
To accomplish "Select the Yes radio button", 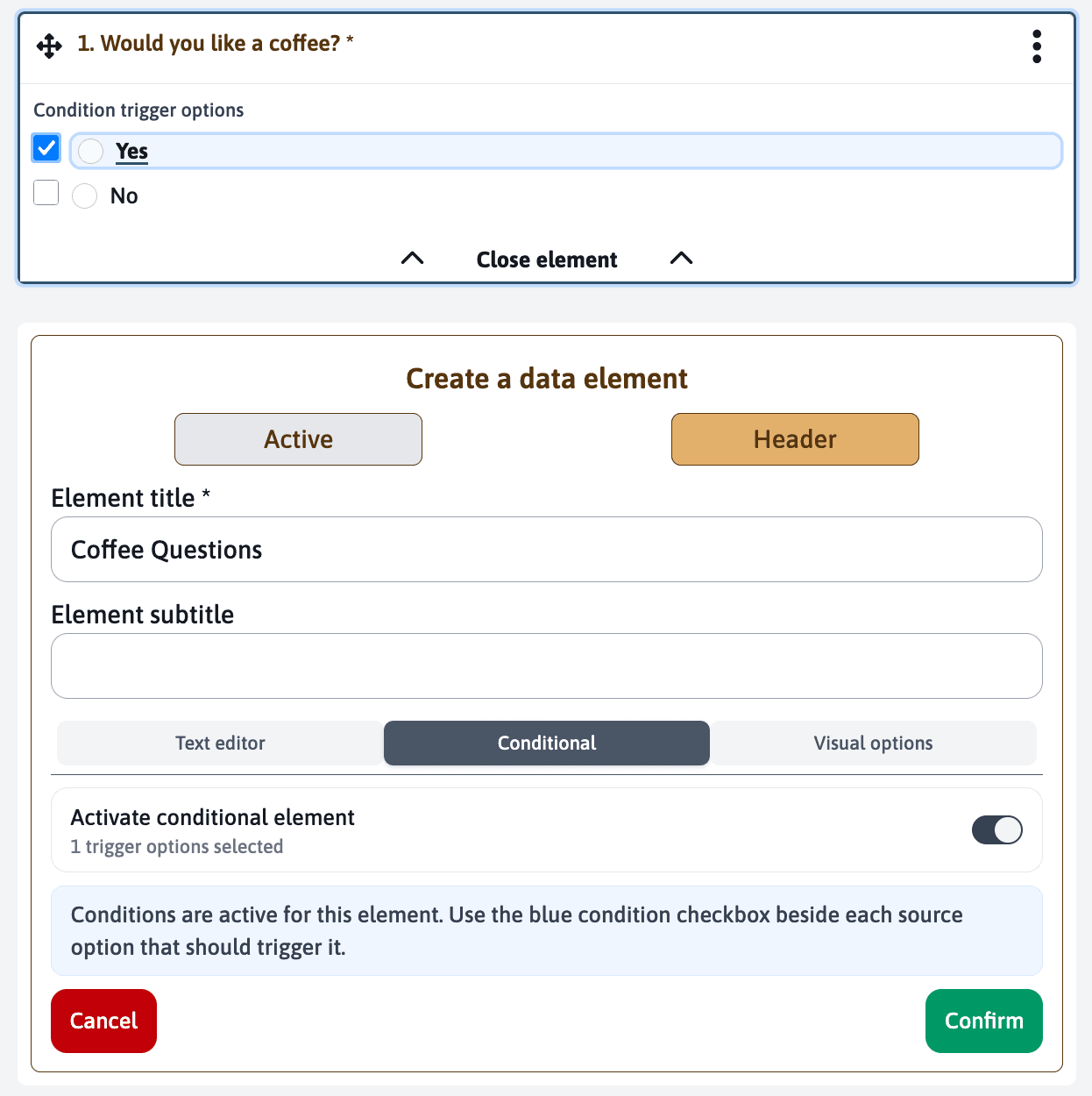I will tap(90, 152).
